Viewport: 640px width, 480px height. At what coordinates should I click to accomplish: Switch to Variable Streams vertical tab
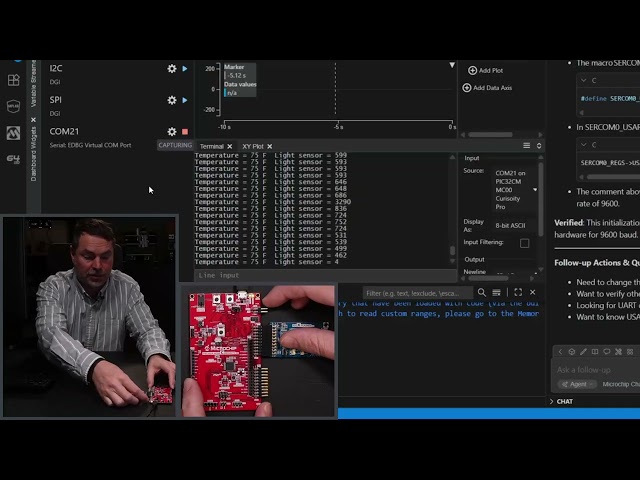coord(33,84)
